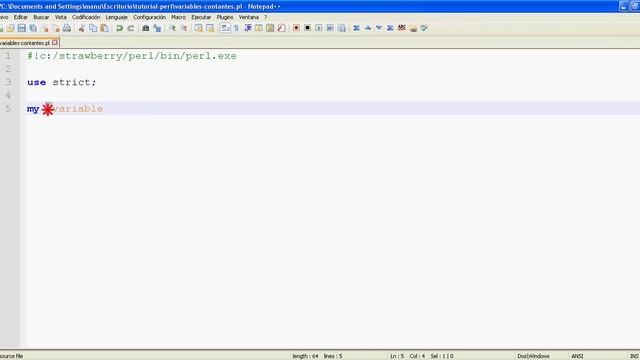640x360 pixels.
Task: Open the Editar menu
Action: [x=20, y=17]
